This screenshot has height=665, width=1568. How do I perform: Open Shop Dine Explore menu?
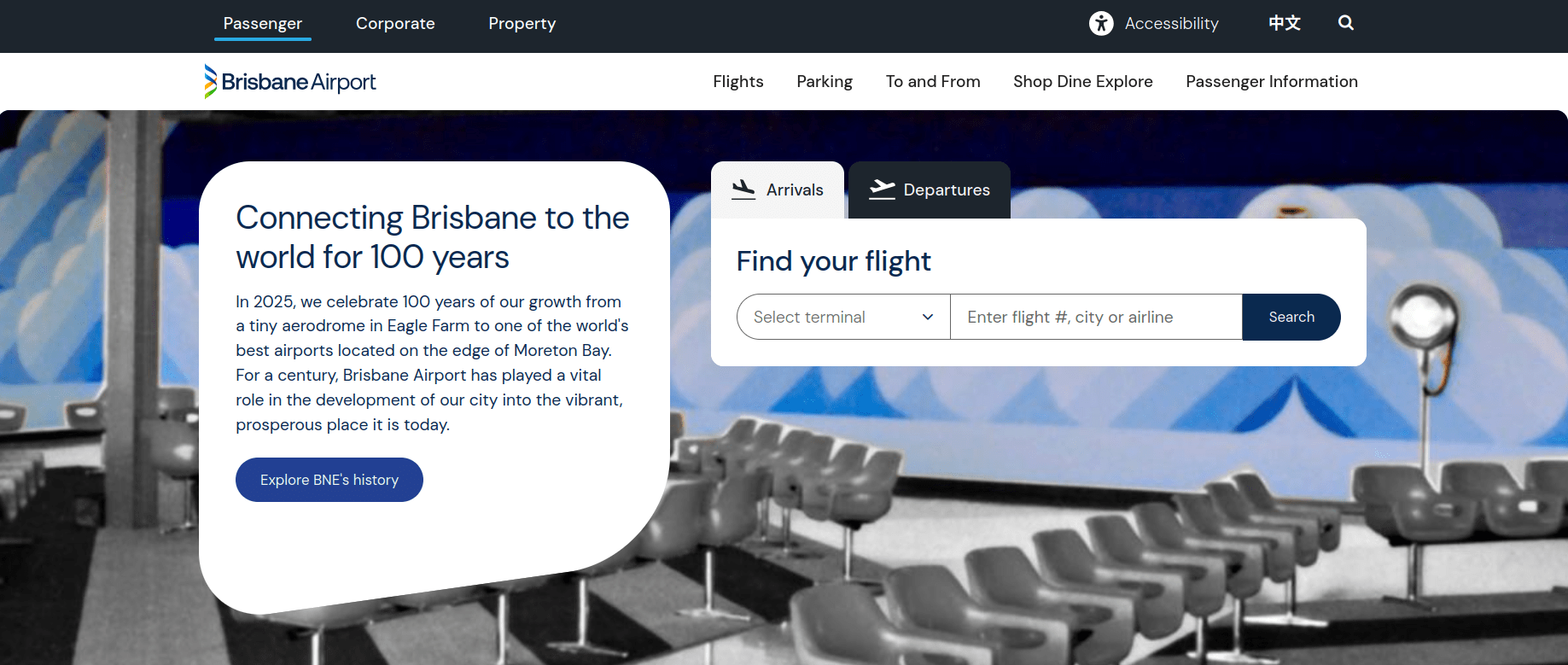point(1083,81)
